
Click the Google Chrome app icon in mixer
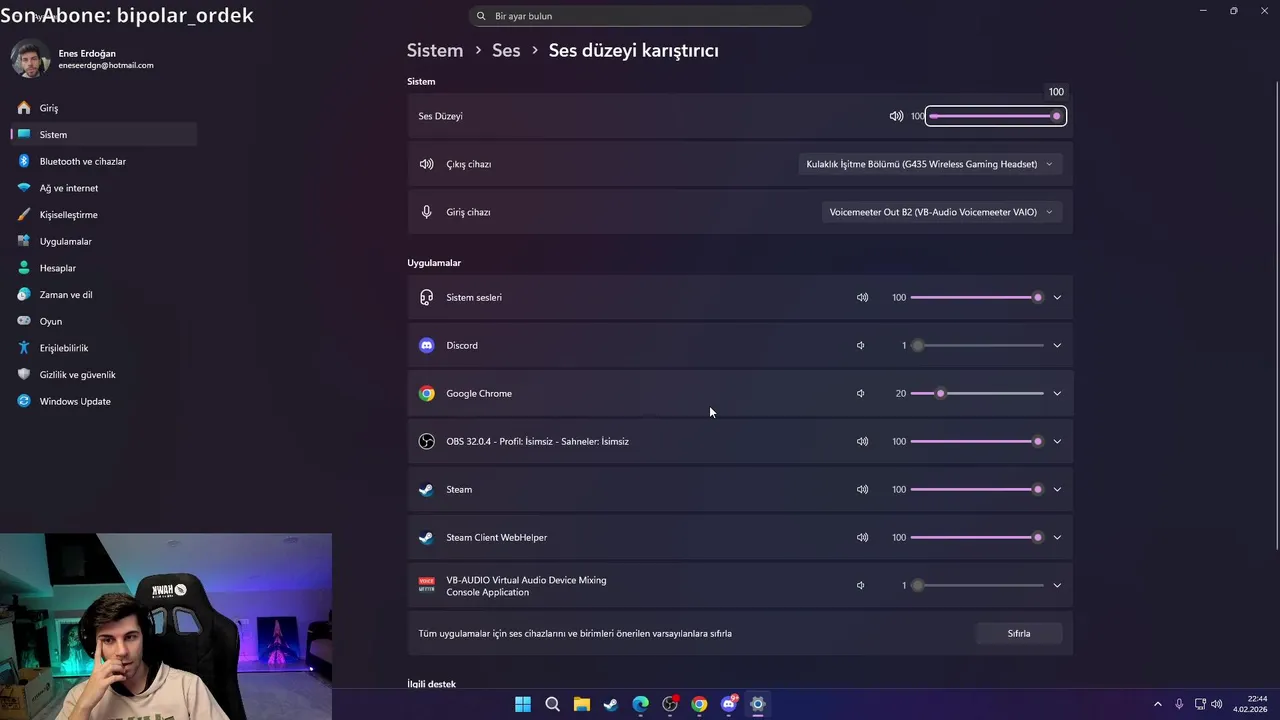coord(427,393)
